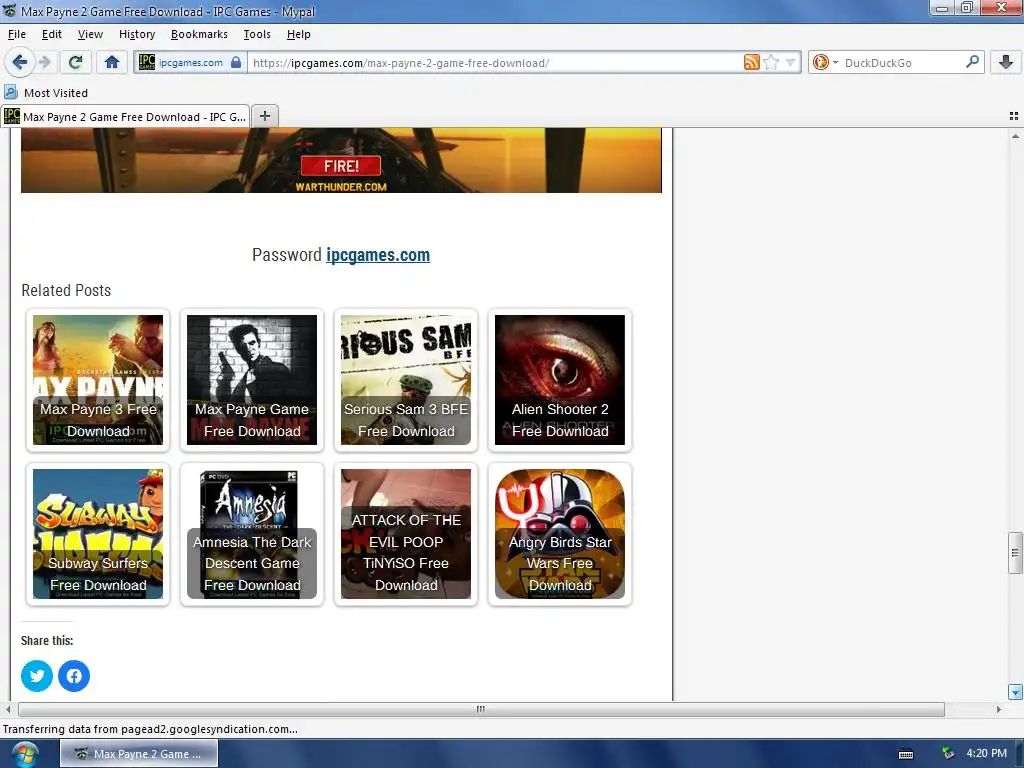This screenshot has height=768, width=1024.
Task: Click the address bar URL field
Action: pos(494,63)
